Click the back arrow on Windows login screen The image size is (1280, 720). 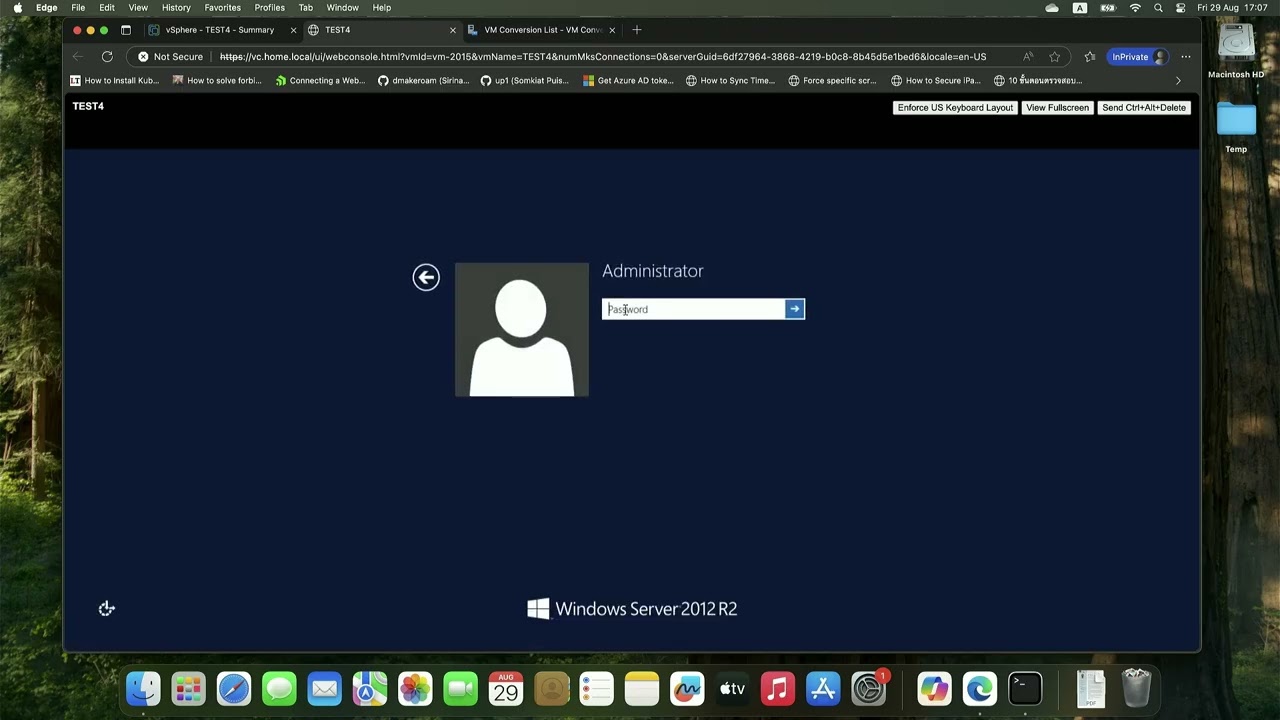426,277
